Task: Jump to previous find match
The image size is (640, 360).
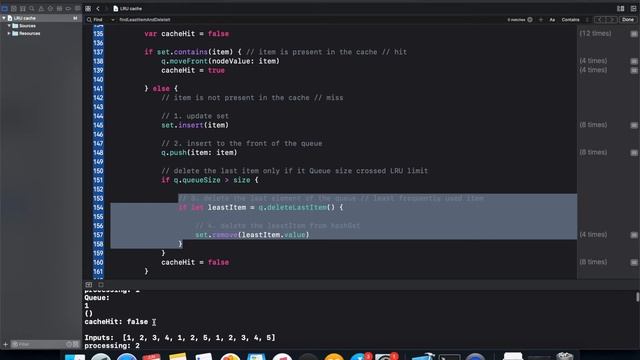Action: [600, 20]
